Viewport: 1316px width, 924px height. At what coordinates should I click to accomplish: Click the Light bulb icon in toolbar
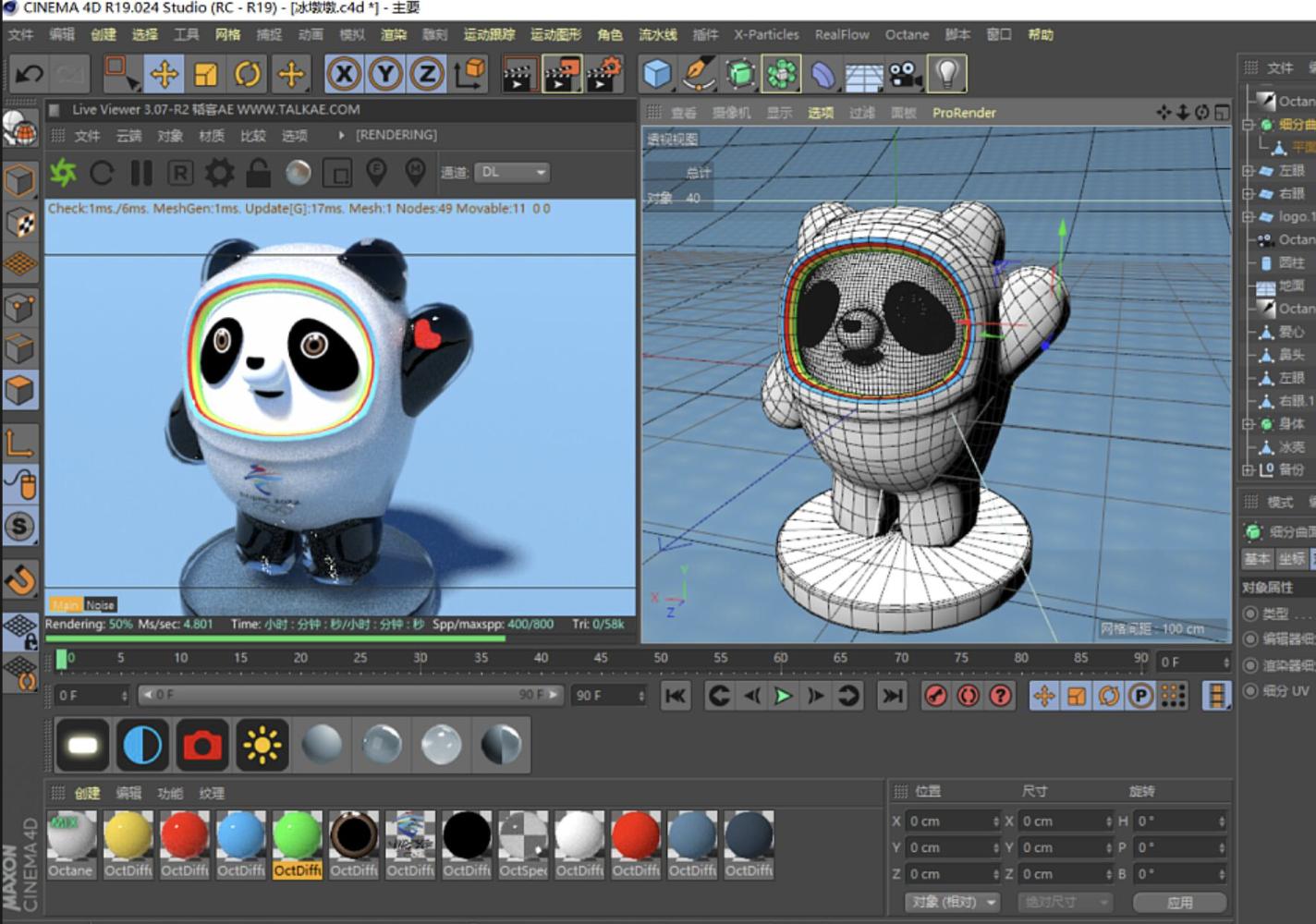point(947,73)
